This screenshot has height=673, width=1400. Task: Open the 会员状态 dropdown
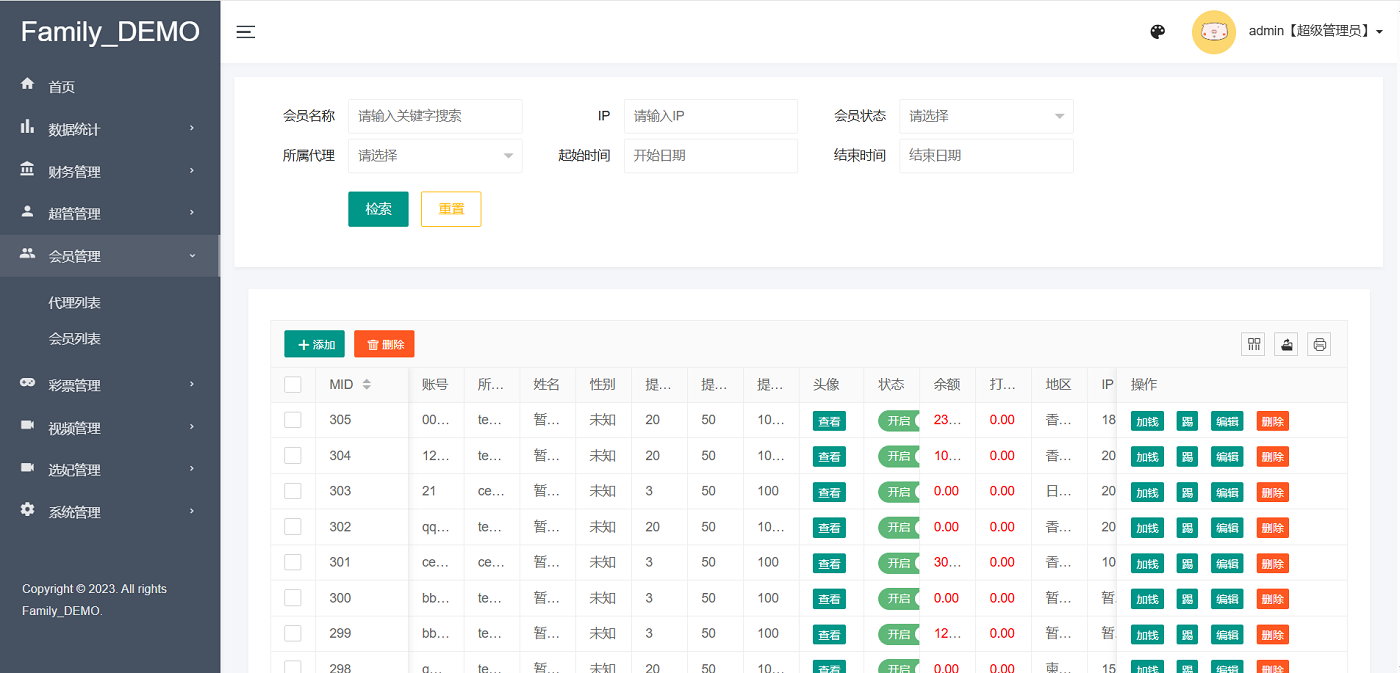tap(985, 116)
